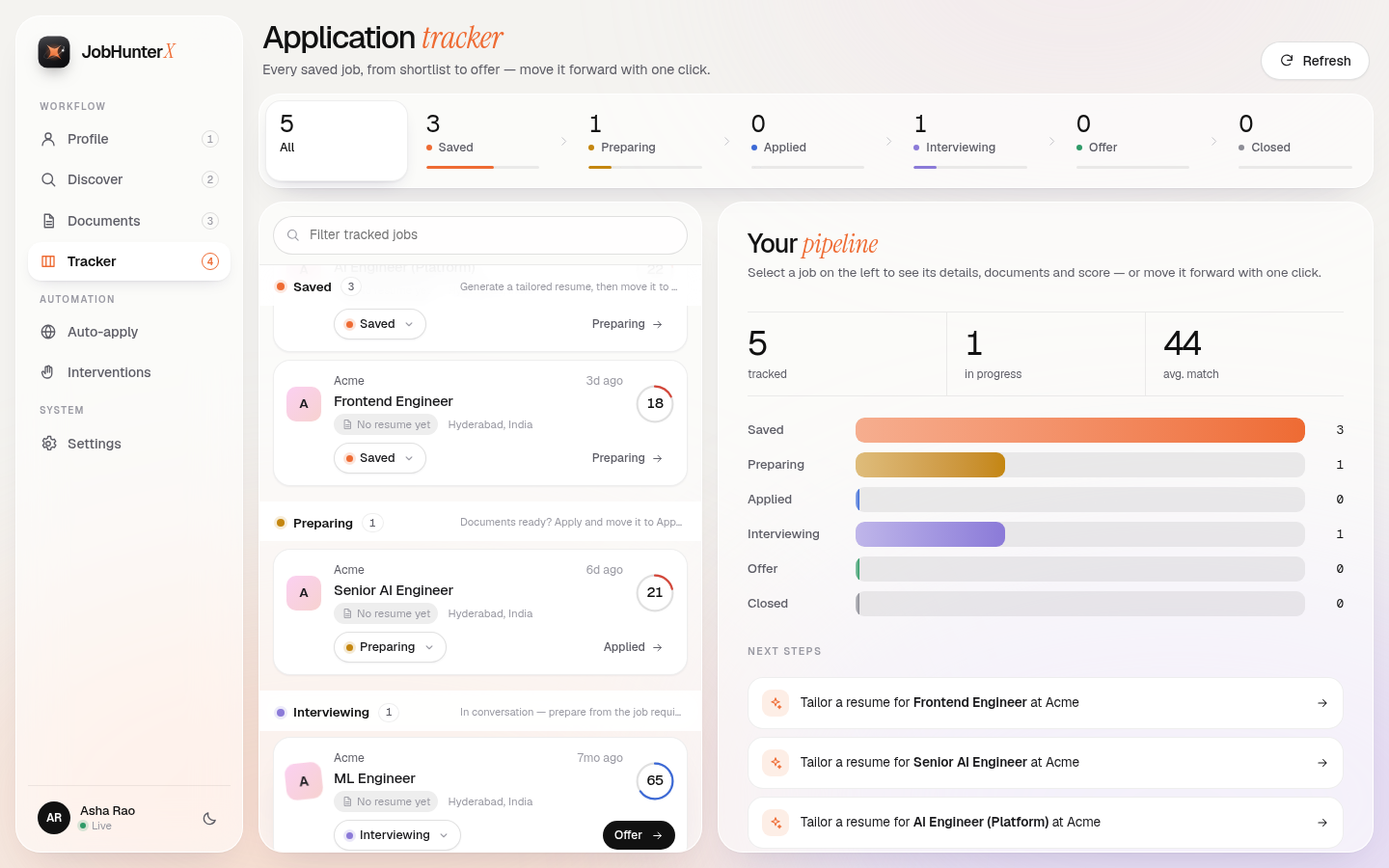The image size is (1389, 868).
Task: Click the search magnifier icon in filter
Action: pyautogui.click(x=293, y=235)
